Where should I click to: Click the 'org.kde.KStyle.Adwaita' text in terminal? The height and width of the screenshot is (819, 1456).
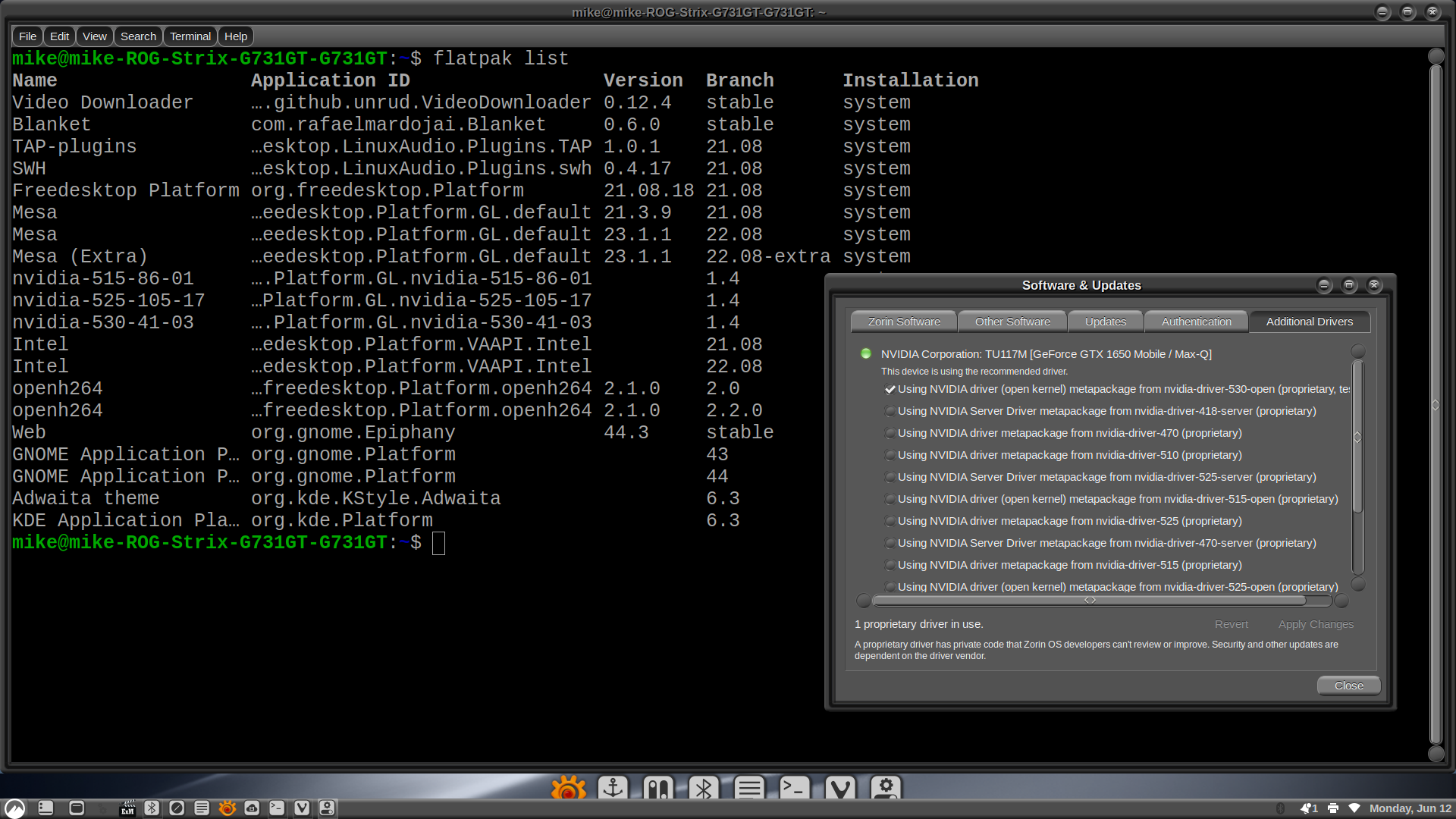tap(376, 498)
